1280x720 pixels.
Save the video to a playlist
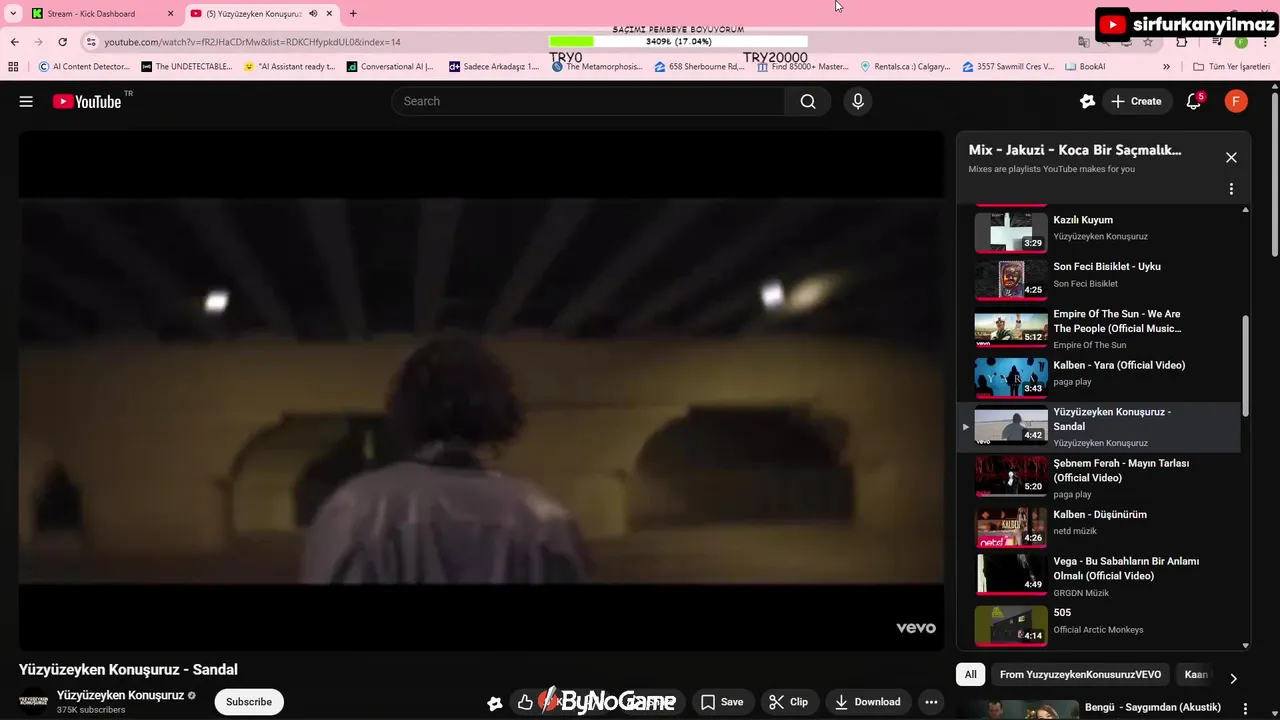(x=722, y=702)
